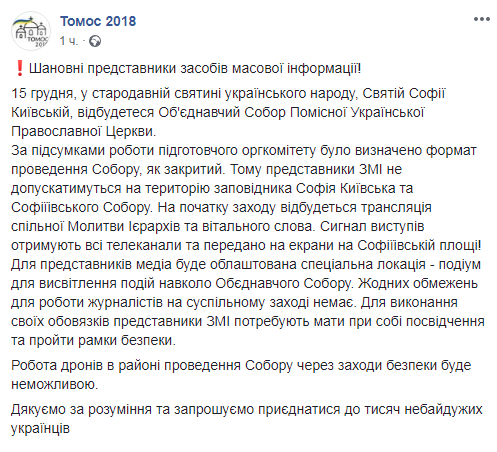
Task: Open the Томос 2018 page avatar
Action: pos(31,31)
